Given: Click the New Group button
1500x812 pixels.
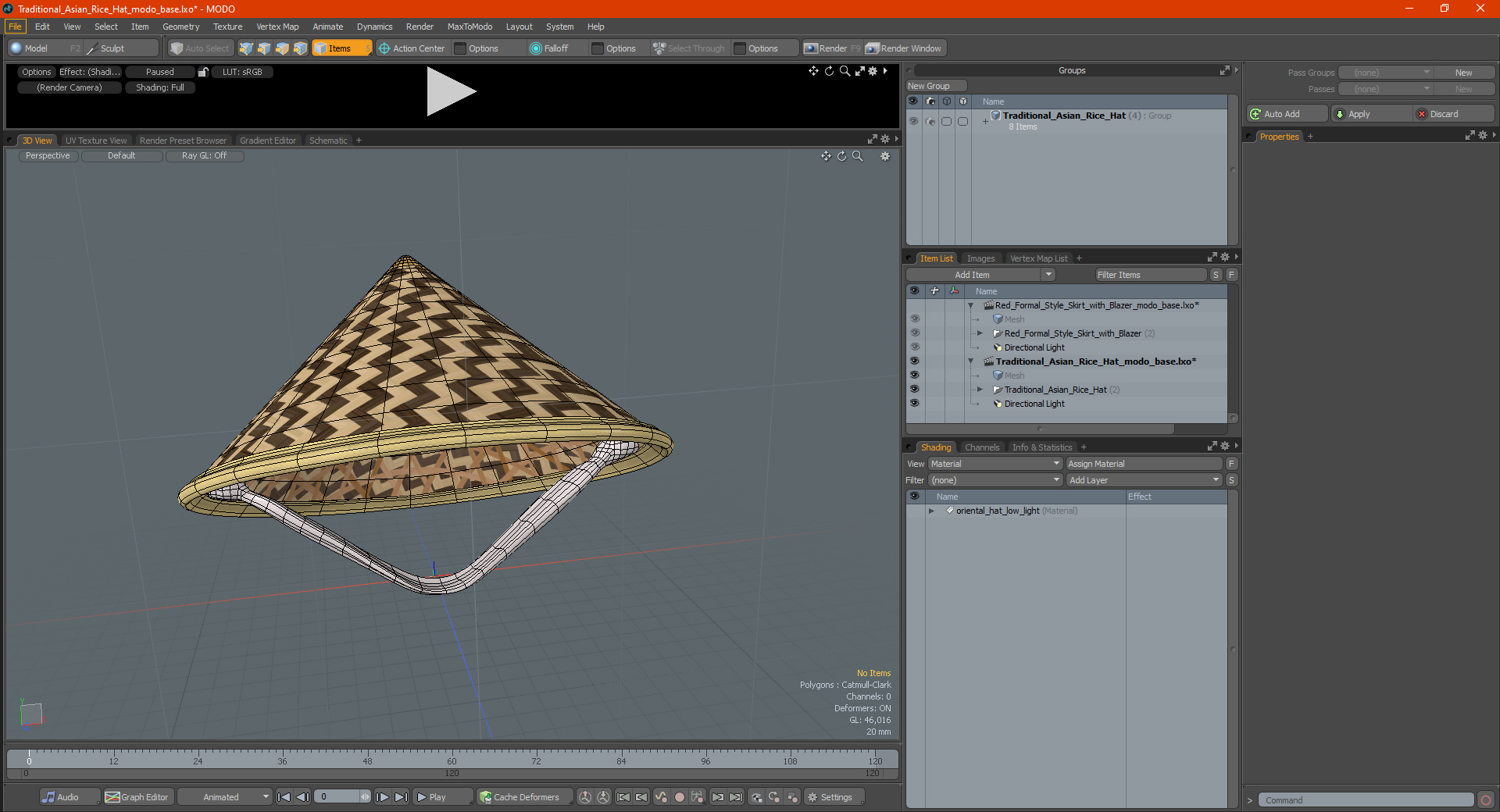Looking at the screenshot, I should pos(936,86).
